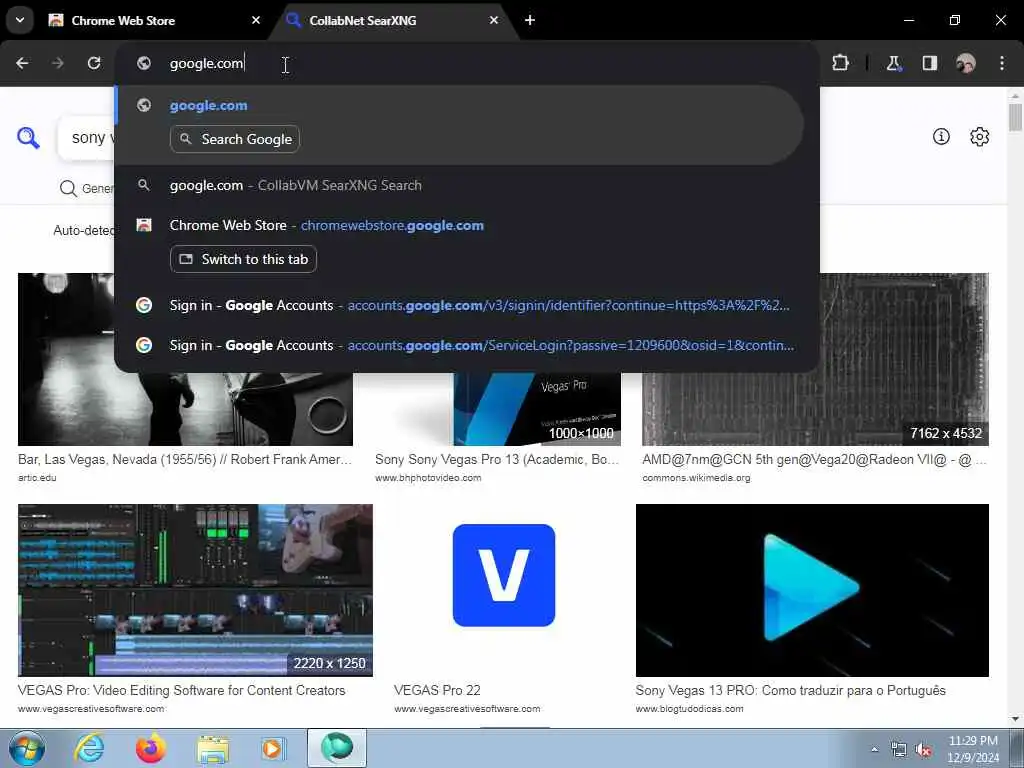The width and height of the screenshot is (1024, 768).
Task: Click scrollbar down arrow
Action: 1015,719
